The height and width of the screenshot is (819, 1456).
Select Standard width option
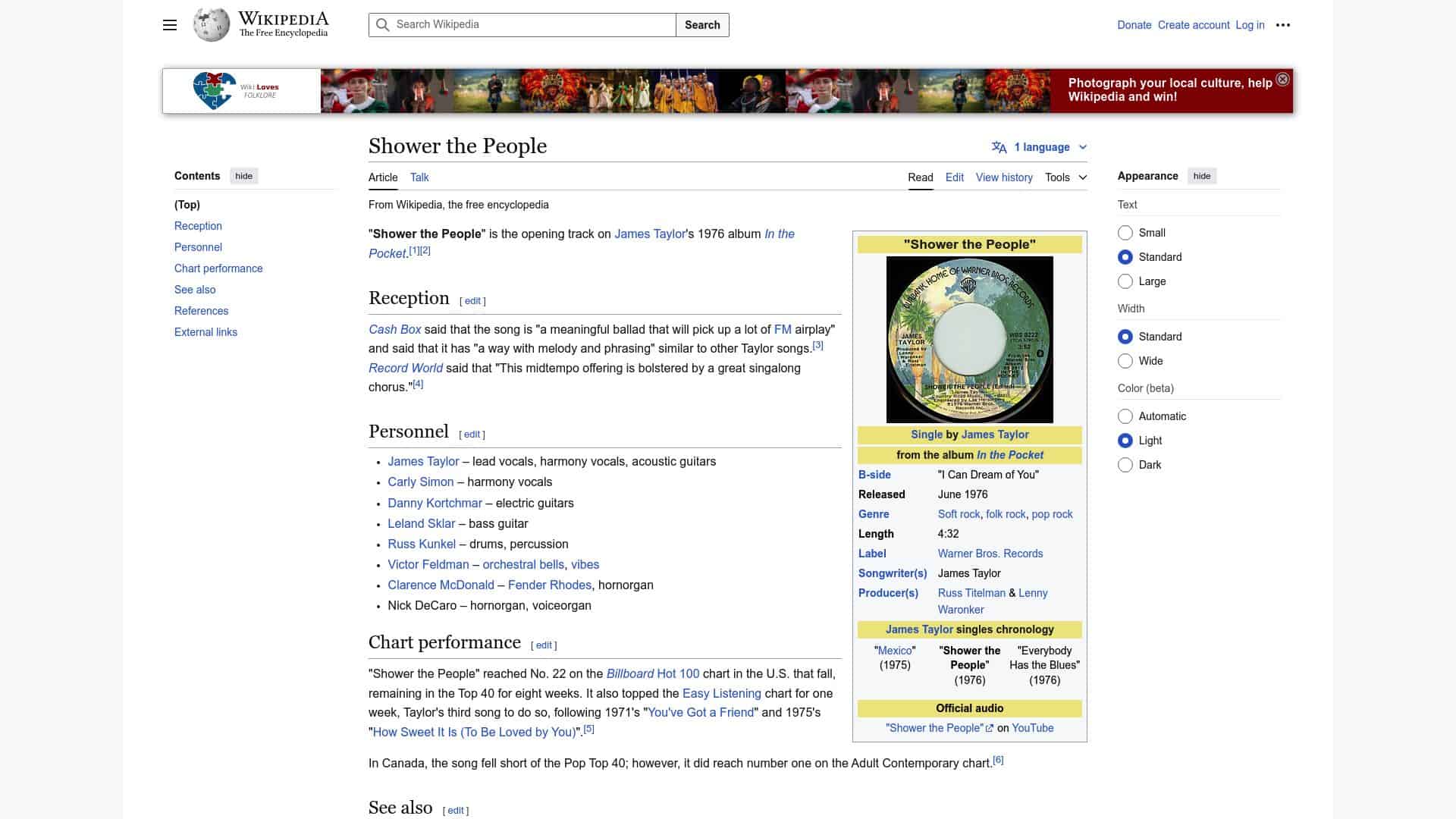click(x=1125, y=337)
